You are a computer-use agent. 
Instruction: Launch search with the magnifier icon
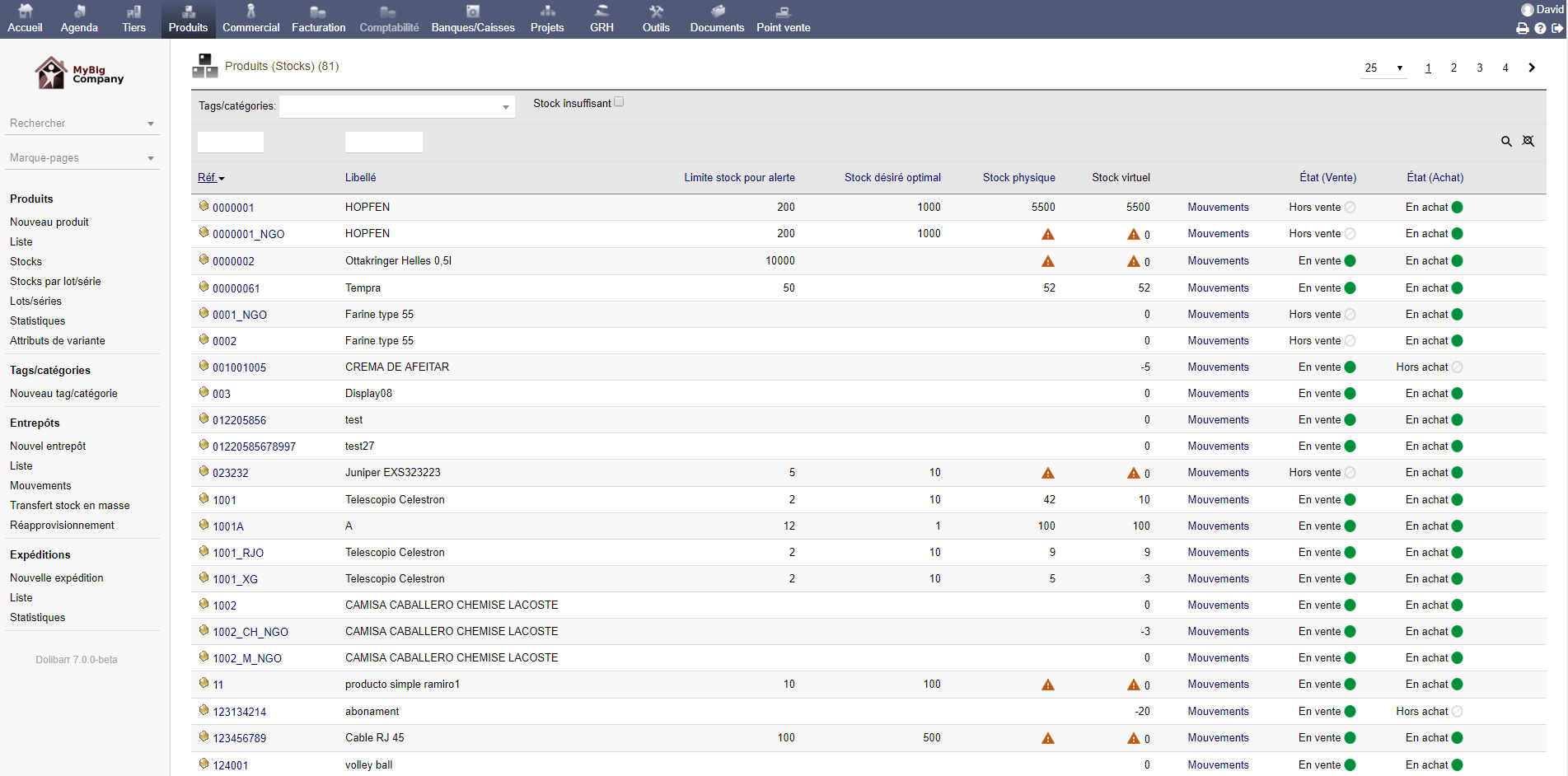coord(1507,141)
